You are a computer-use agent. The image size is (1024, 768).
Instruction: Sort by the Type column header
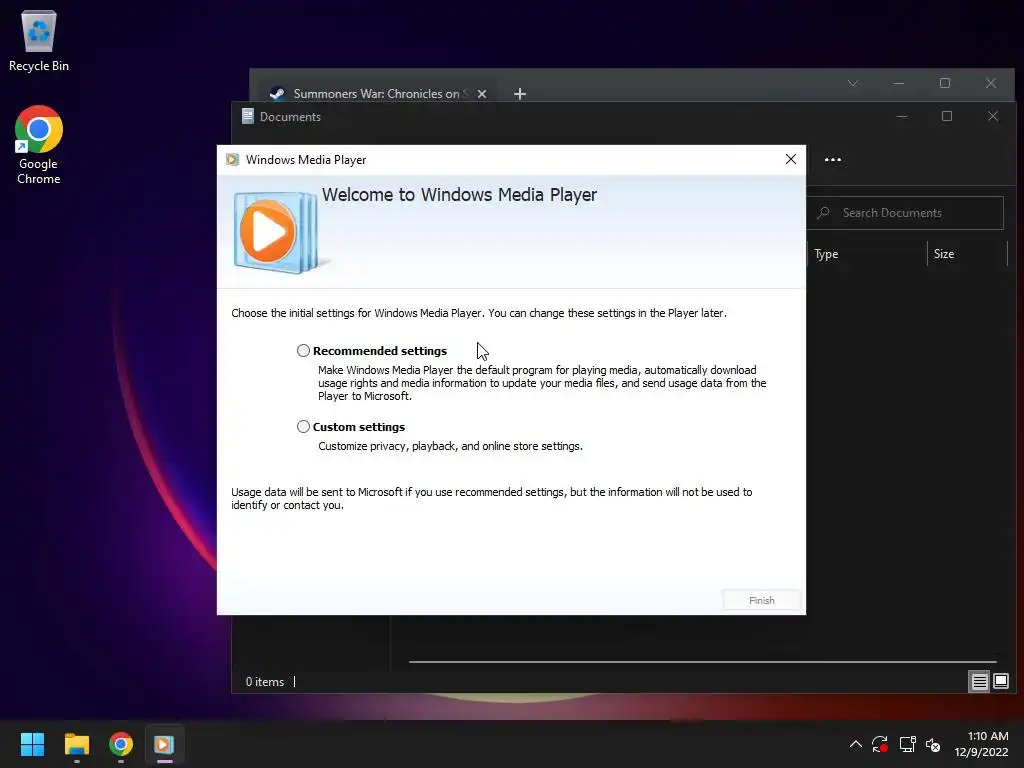pyautogui.click(x=867, y=254)
